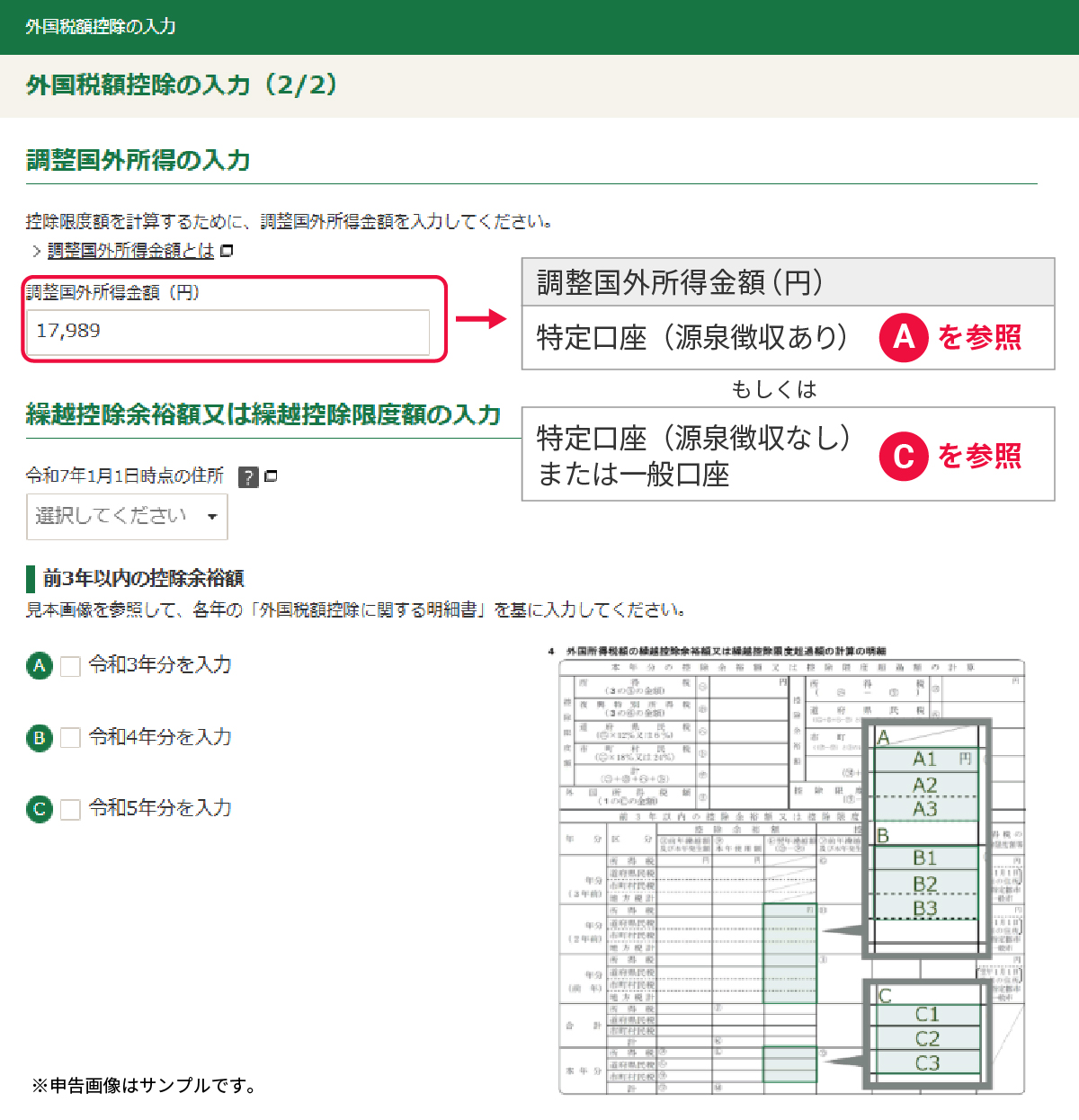Click the sample form image of 外国税額控除 明細書
The image size is (1079, 1120).
[x=787, y=870]
